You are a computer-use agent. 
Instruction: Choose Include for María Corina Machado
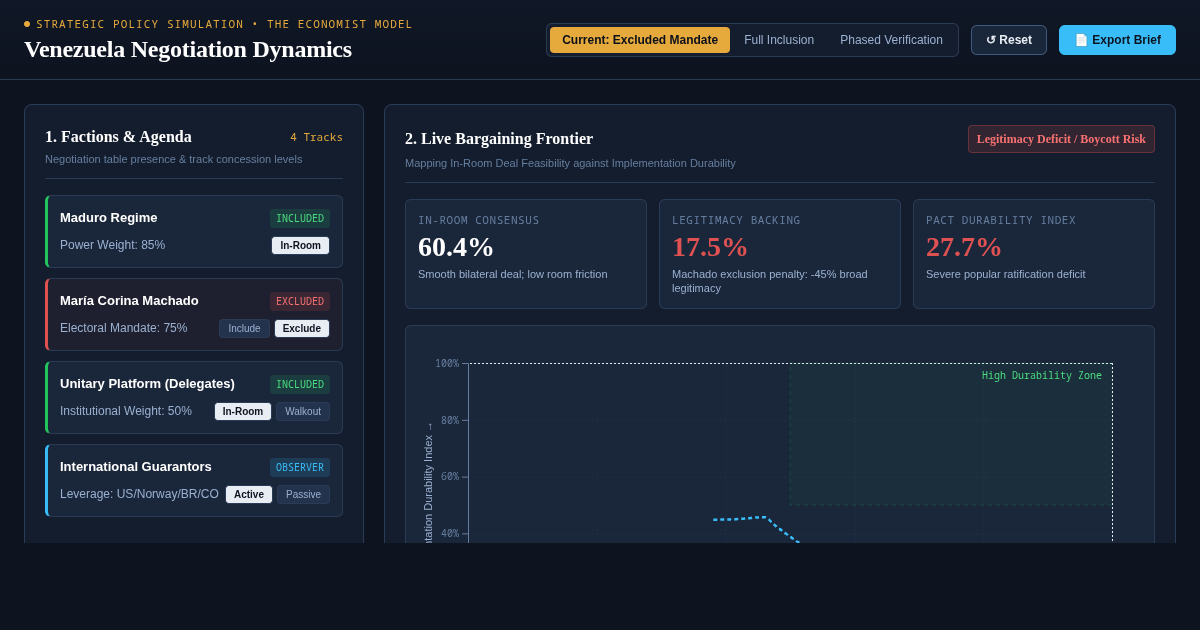(244, 328)
